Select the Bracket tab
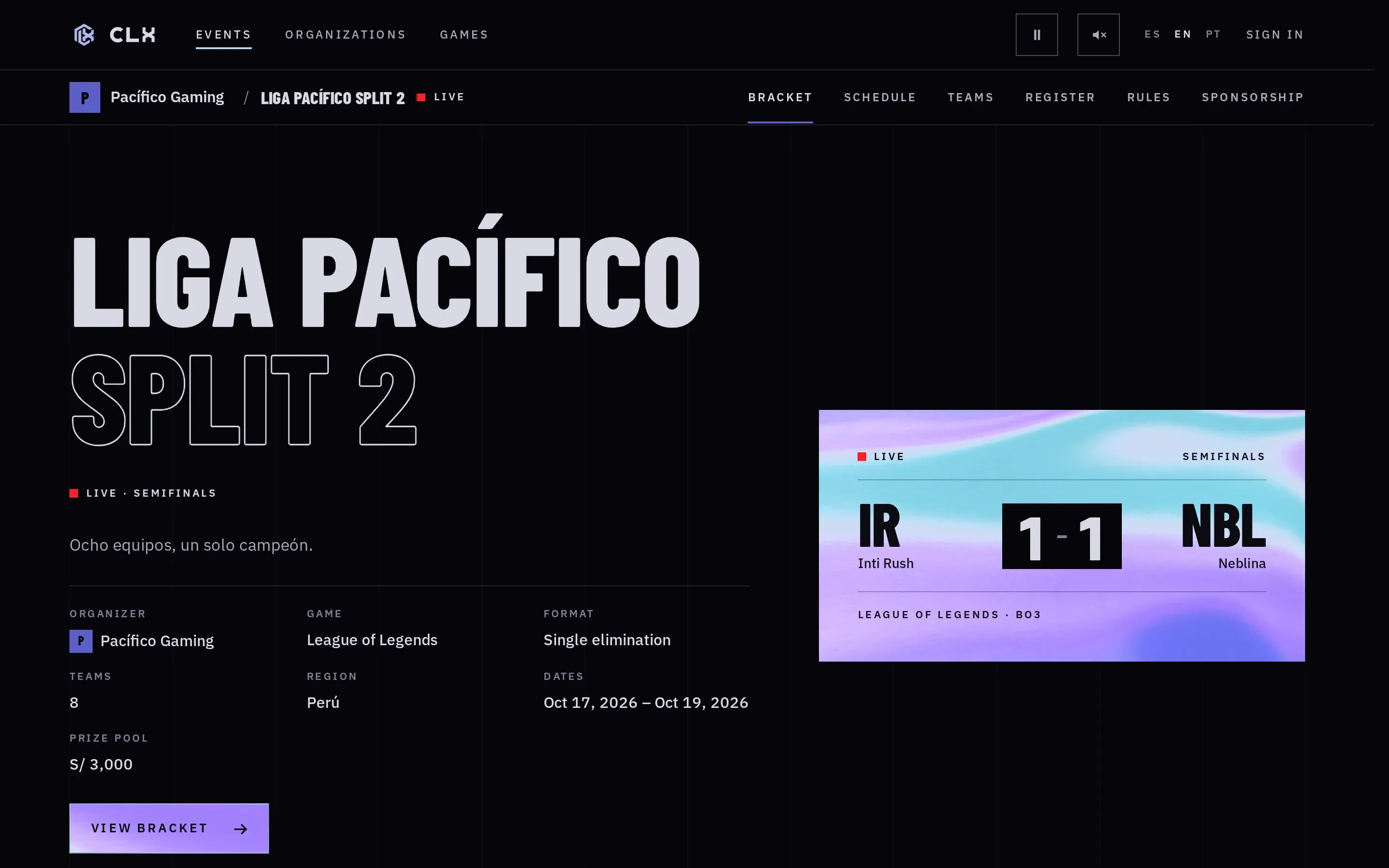 (x=780, y=97)
